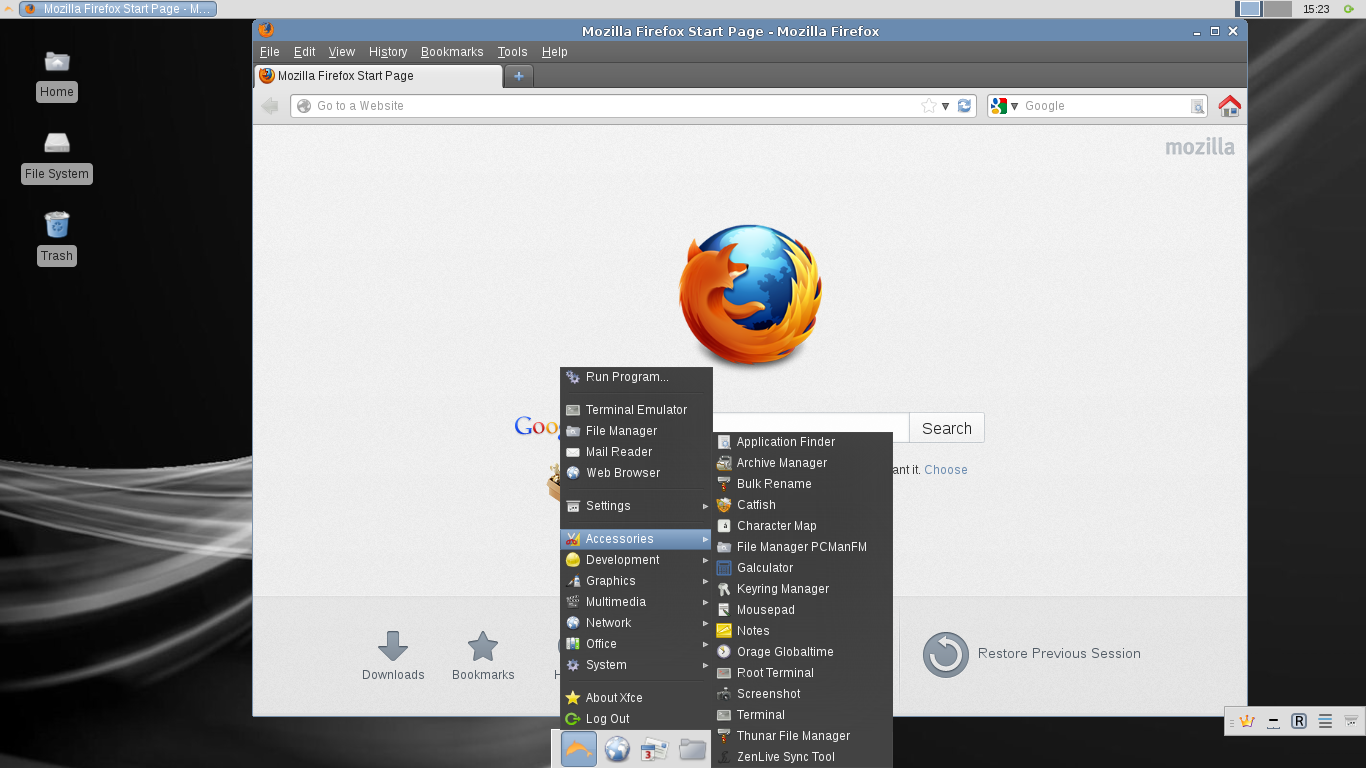Click the Downloads arrow icon
1366x768 pixels.
pos(393,646)
